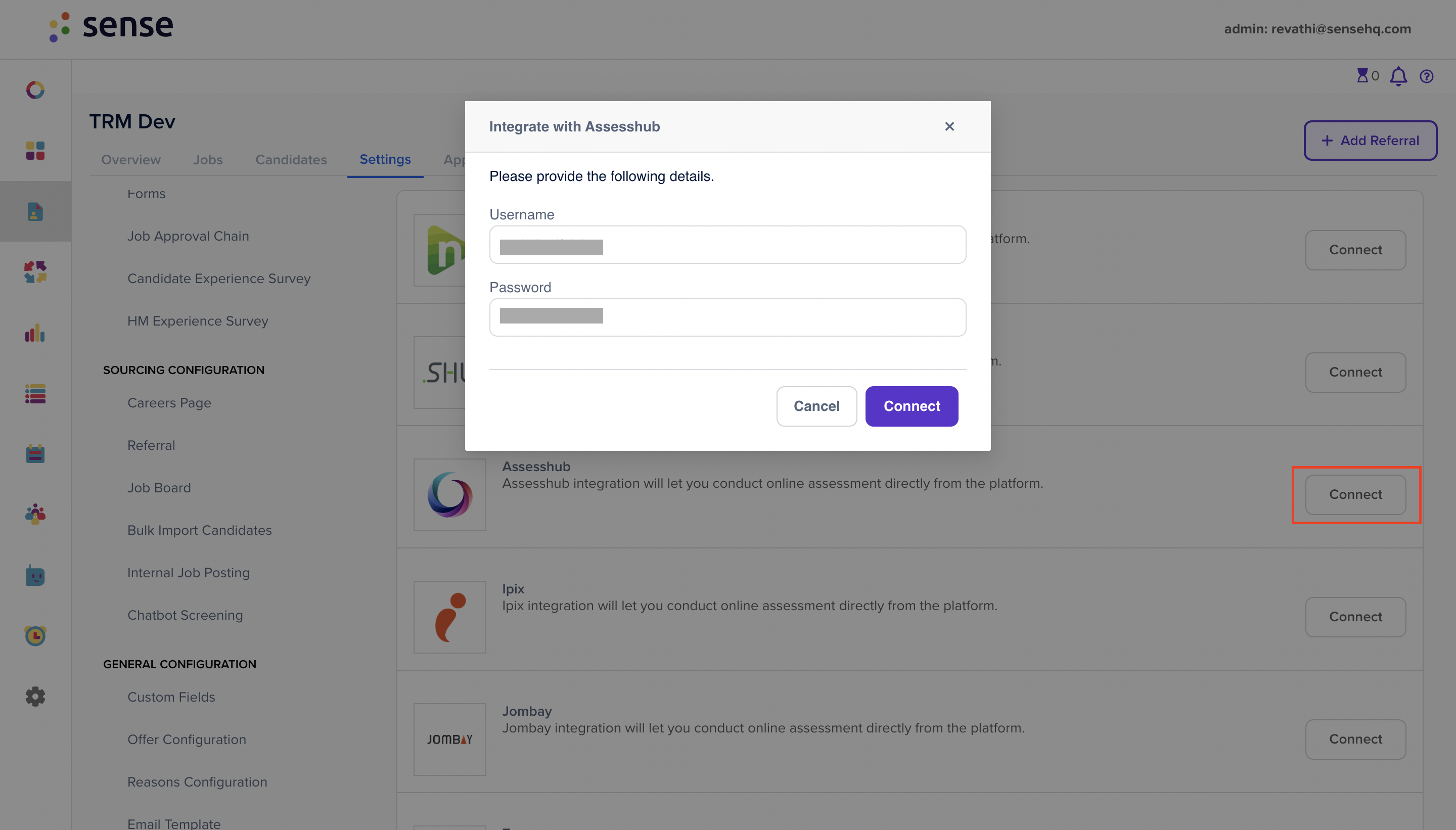
Task: Click the notification bell icon
Action: pyautogui.click(x=1398, y=76)
